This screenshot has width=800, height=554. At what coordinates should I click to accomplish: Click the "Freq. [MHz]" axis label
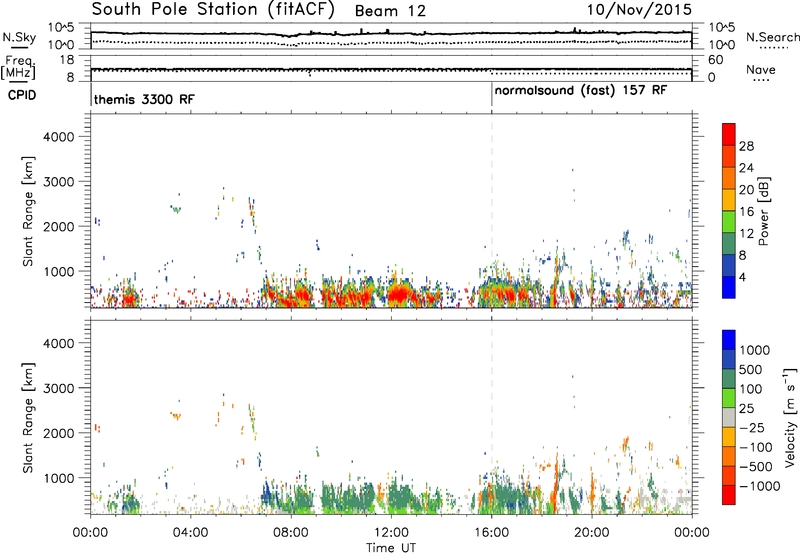click(x=18, y=67)
